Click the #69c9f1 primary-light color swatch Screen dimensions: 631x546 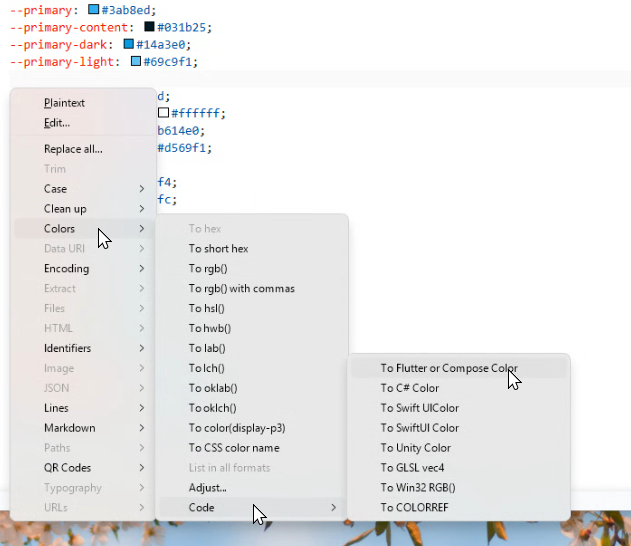click(136, 61)
